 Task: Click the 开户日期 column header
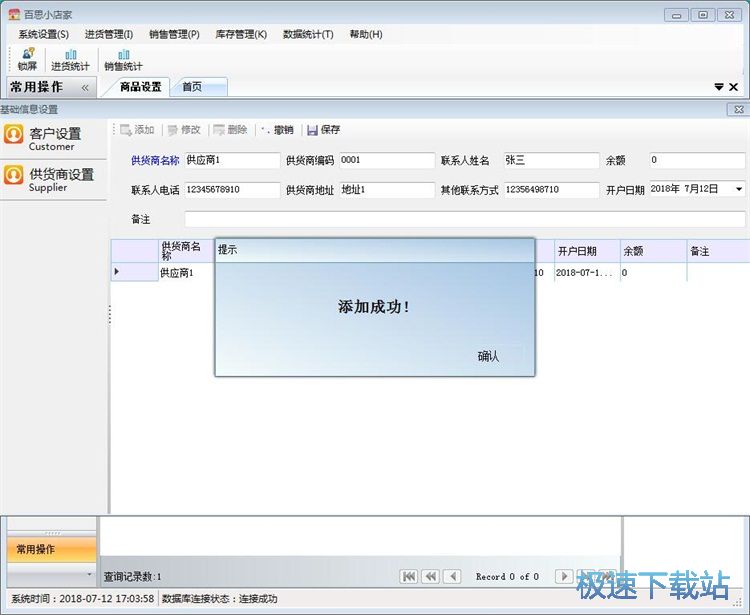point(587,251)
